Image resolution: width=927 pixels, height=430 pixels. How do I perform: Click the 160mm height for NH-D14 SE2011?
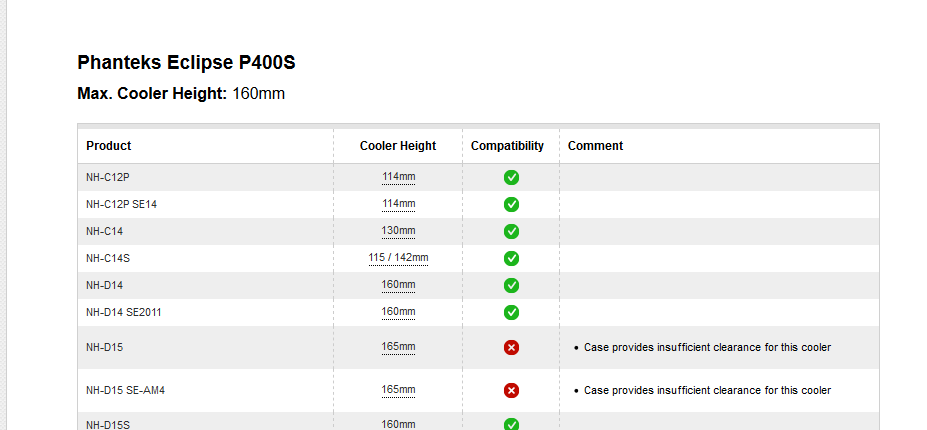[398, 311]
